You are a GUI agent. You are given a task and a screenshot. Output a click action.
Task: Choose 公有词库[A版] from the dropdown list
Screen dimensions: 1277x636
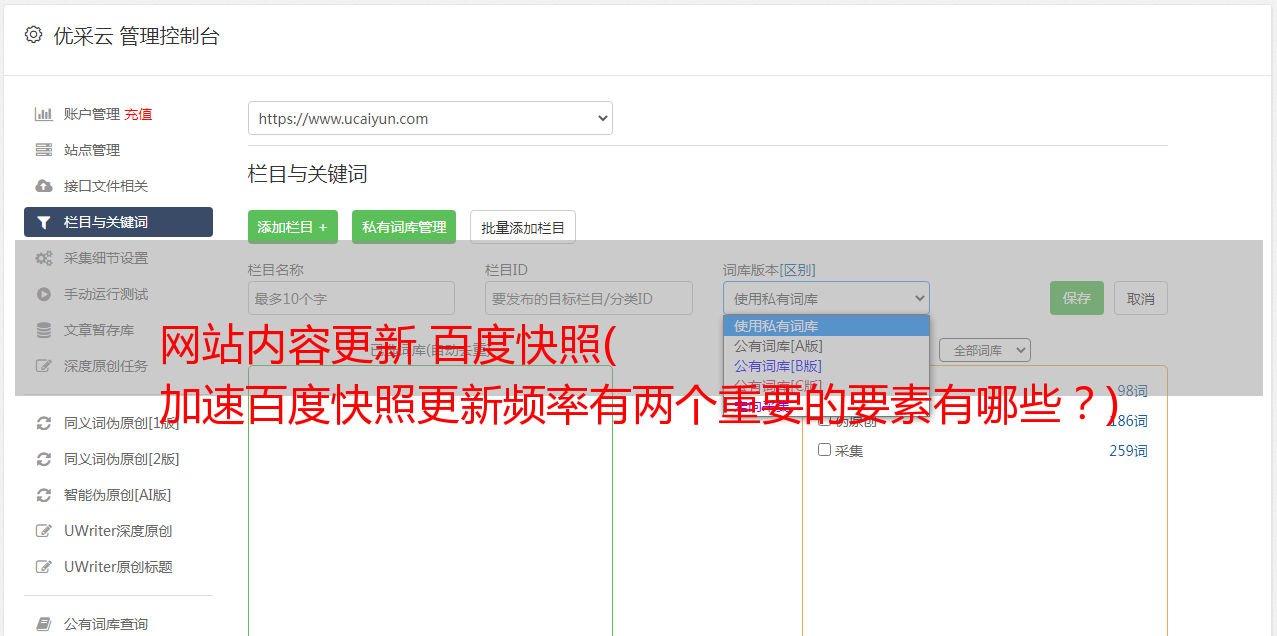click(x=778, y=346)
